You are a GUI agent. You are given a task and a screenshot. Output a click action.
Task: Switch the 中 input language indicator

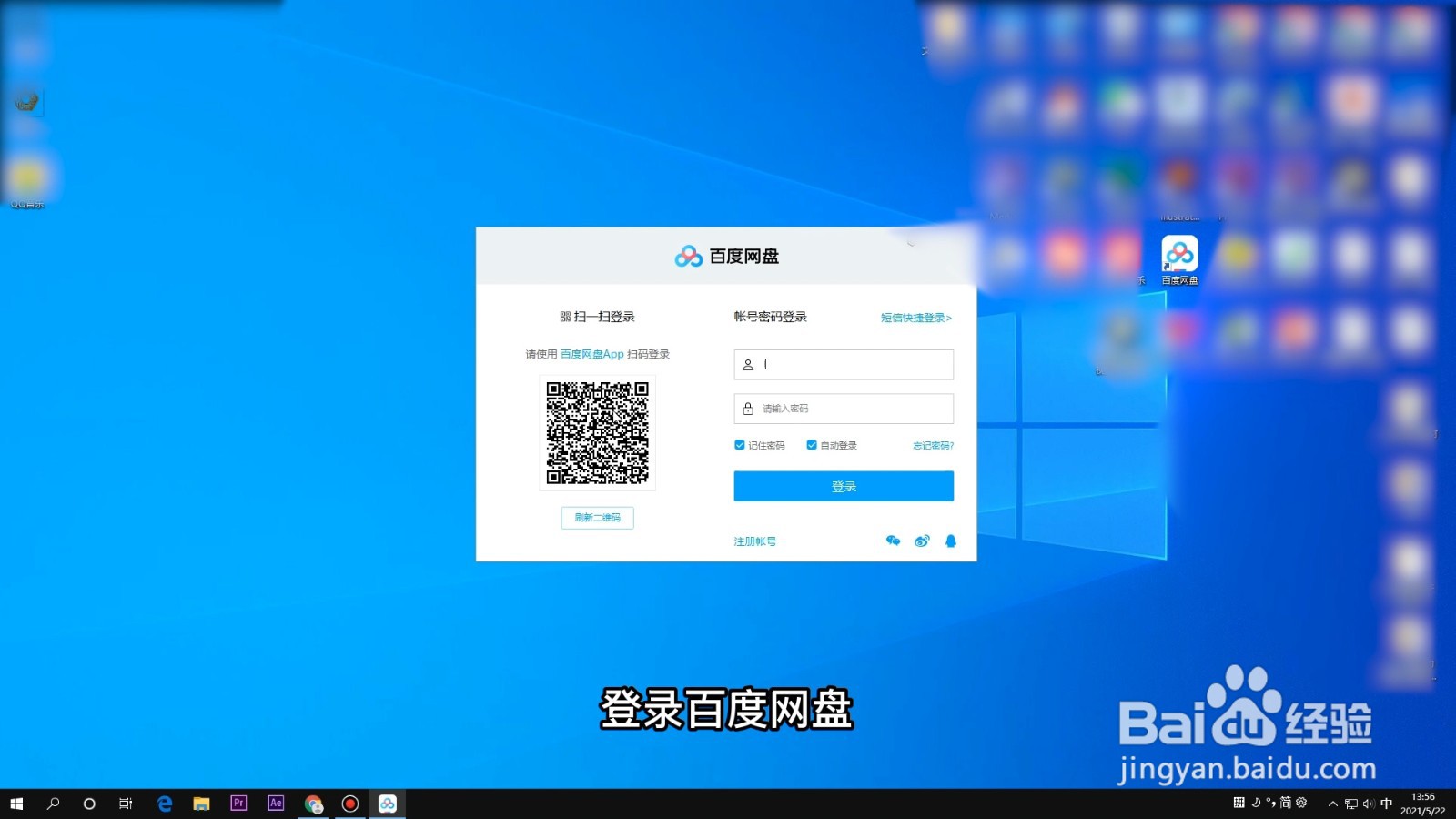coord(1387,804)
